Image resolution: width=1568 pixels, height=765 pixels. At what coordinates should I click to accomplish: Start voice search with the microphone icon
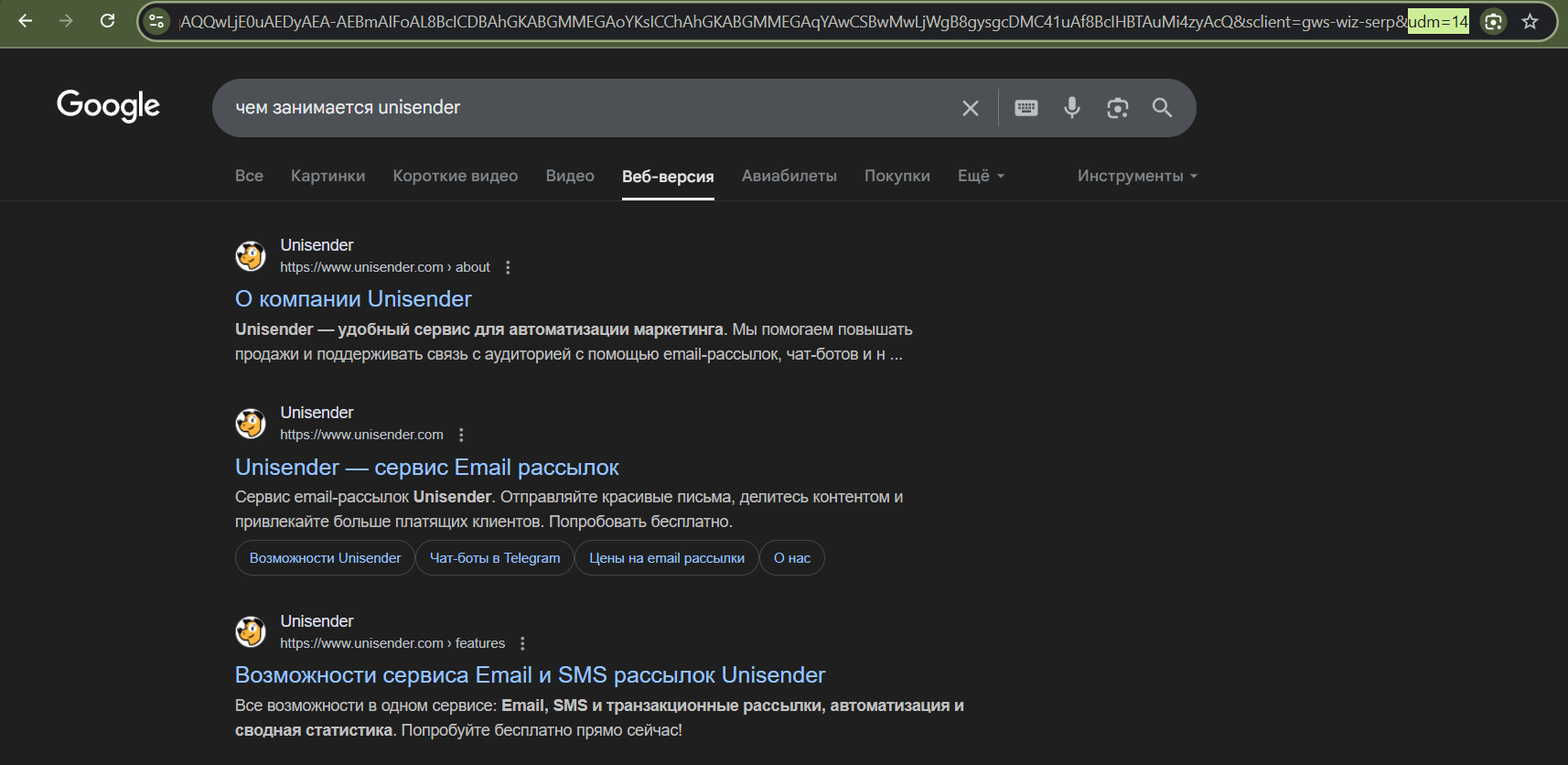(1072, 108)
